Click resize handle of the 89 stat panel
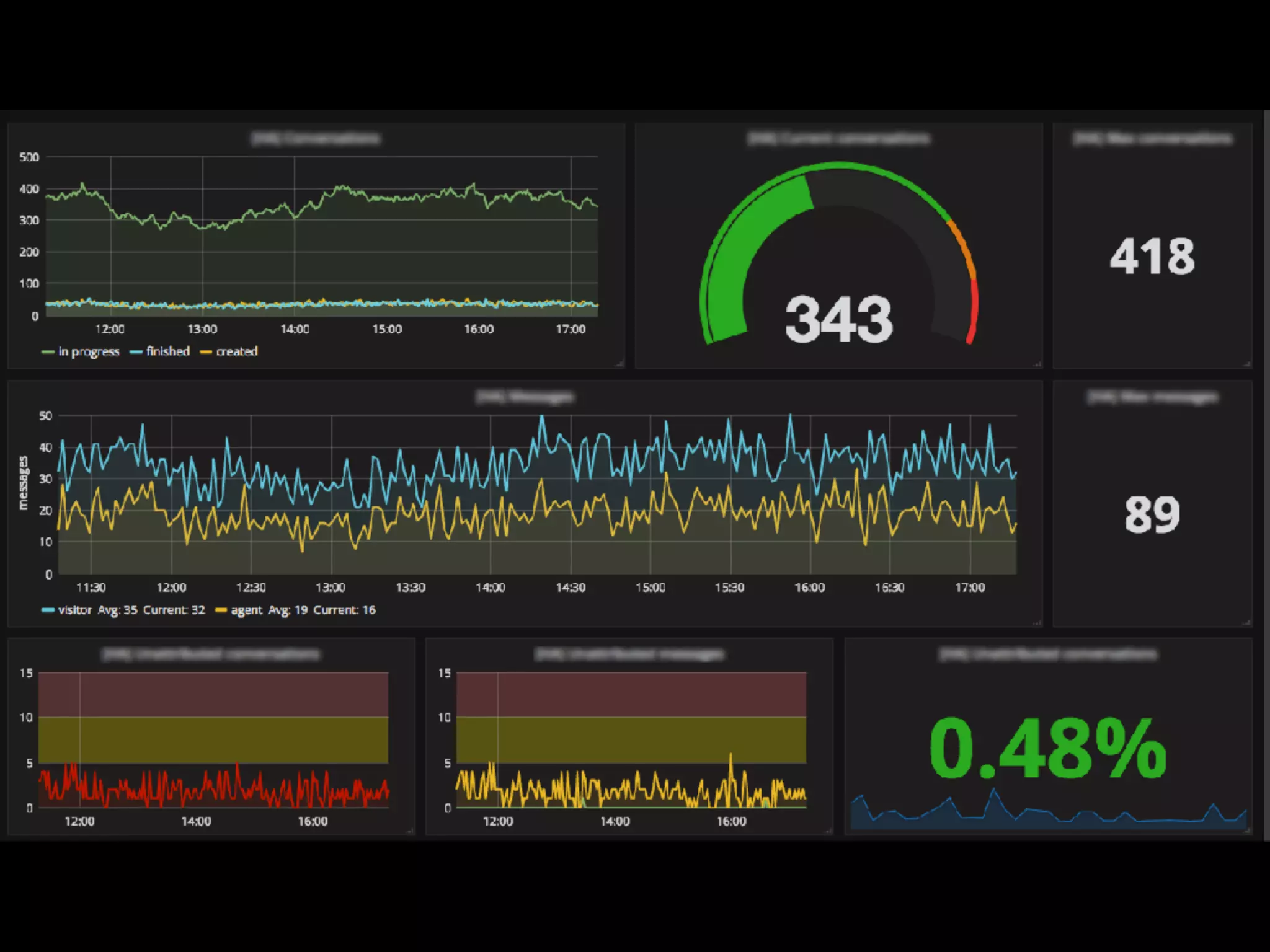1270x952 pixels. pos(1248,623)
